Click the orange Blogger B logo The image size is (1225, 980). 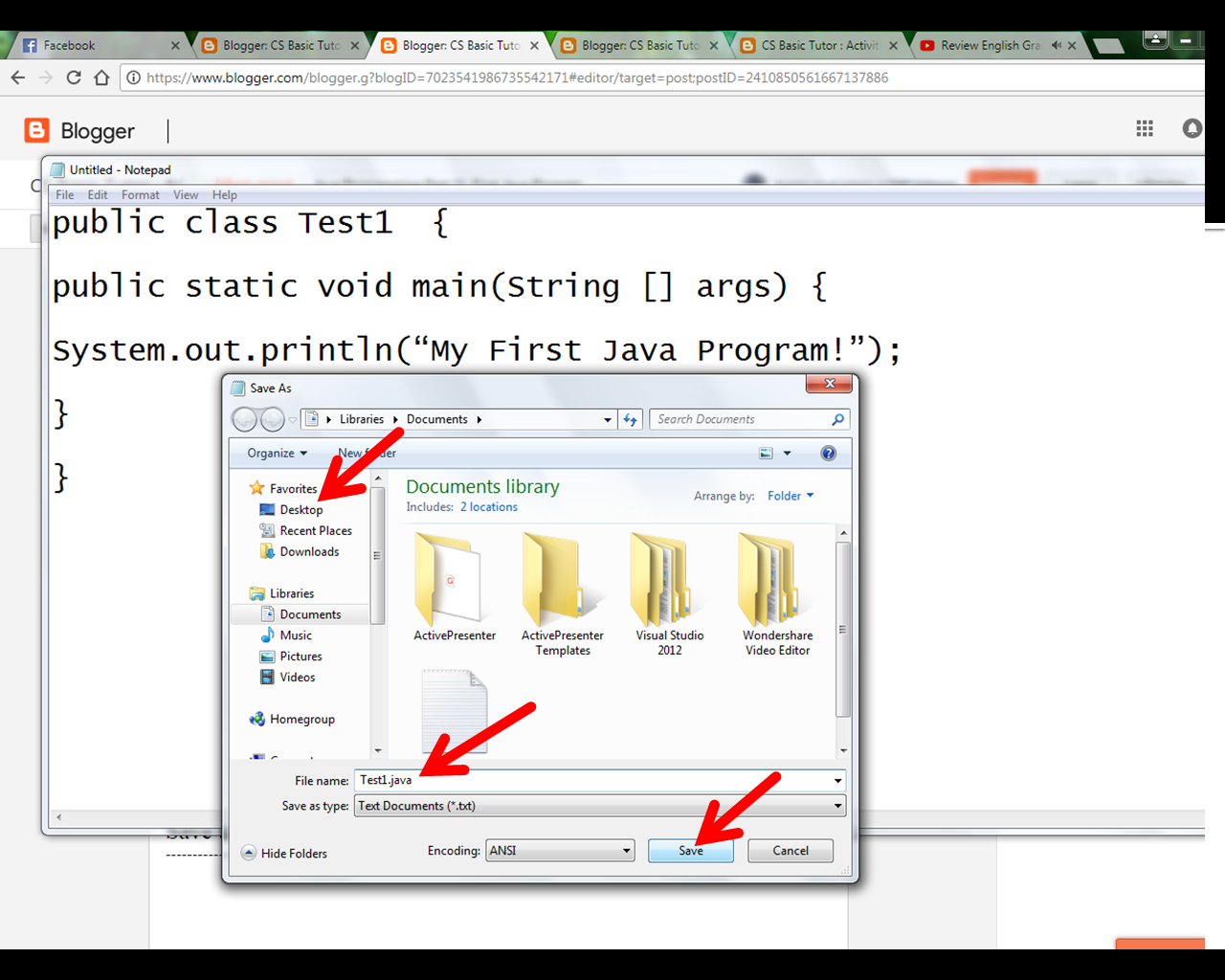click(35, 130)
